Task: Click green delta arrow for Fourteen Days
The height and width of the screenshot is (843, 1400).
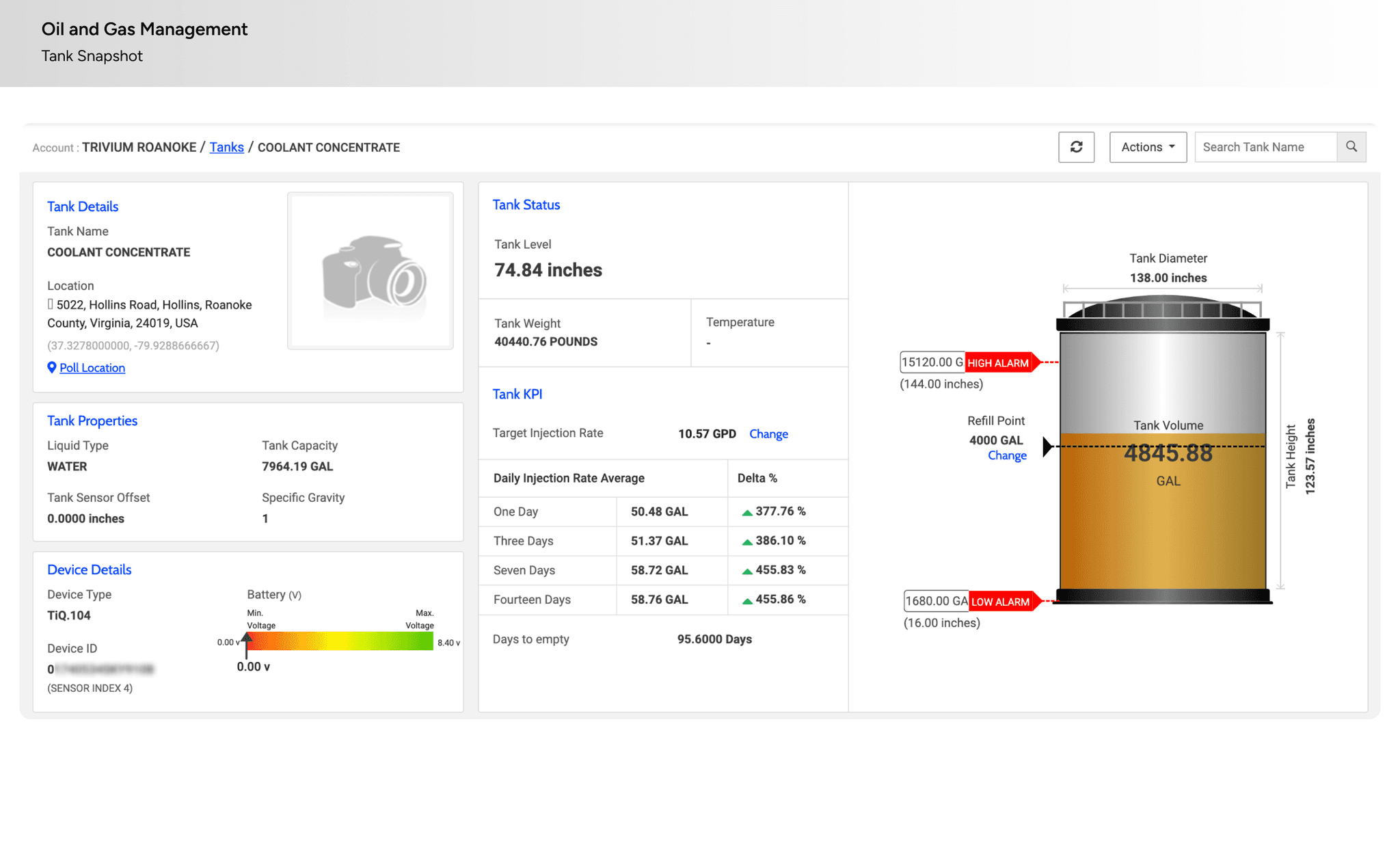Action: pyautogui.click(x=746, y=600)
